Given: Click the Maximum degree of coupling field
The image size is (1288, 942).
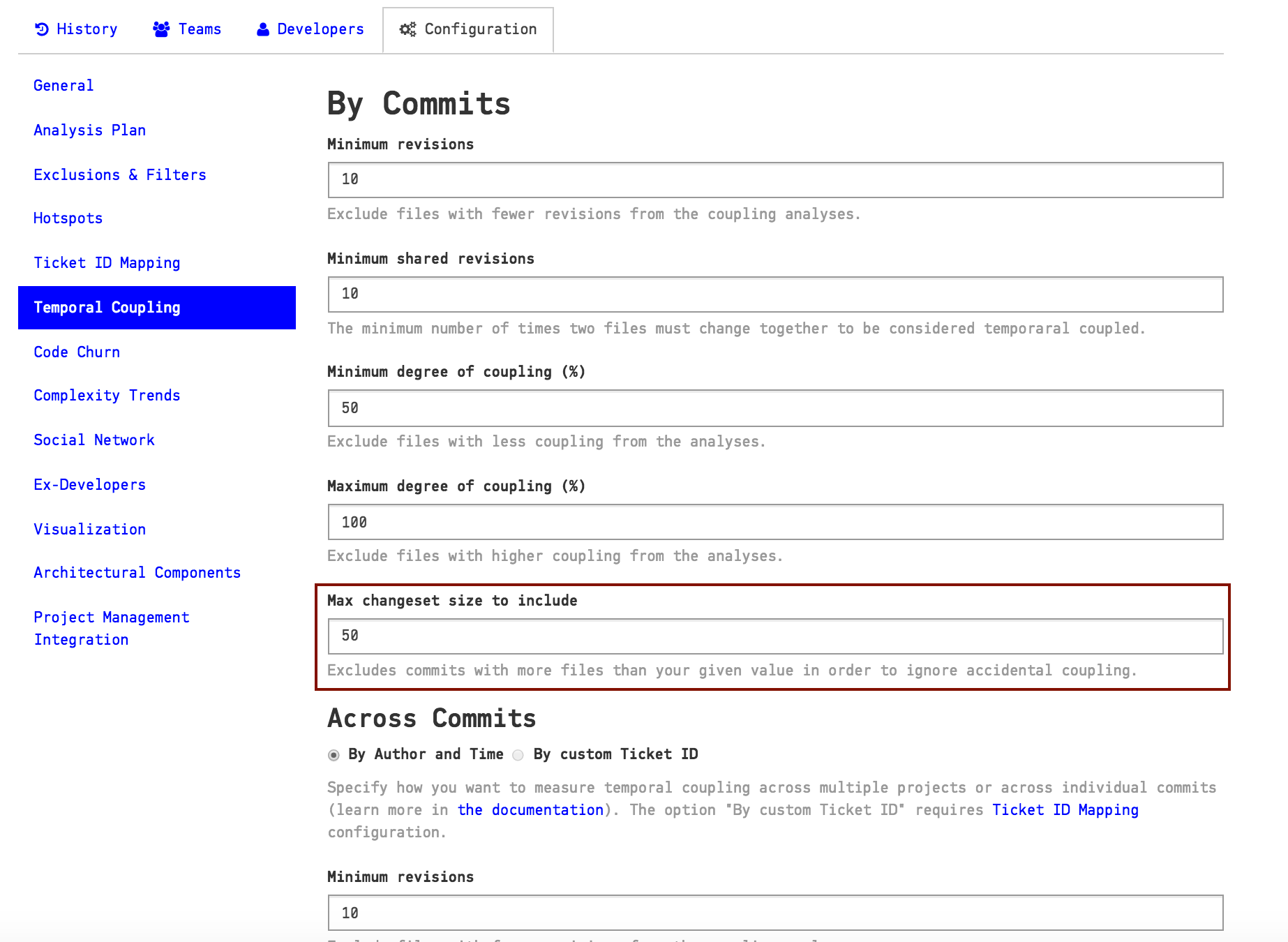Looking at the screenshot, I should 774,521.
